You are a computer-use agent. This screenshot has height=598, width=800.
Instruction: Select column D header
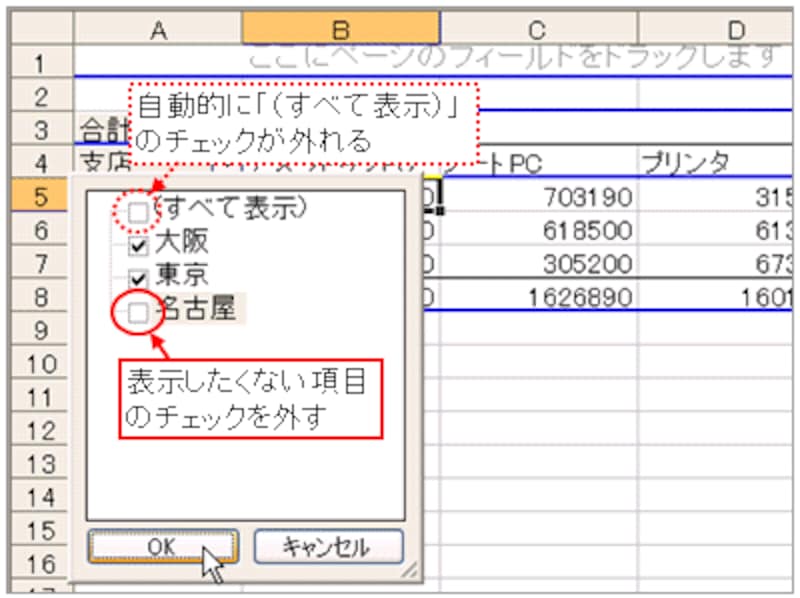715,30
